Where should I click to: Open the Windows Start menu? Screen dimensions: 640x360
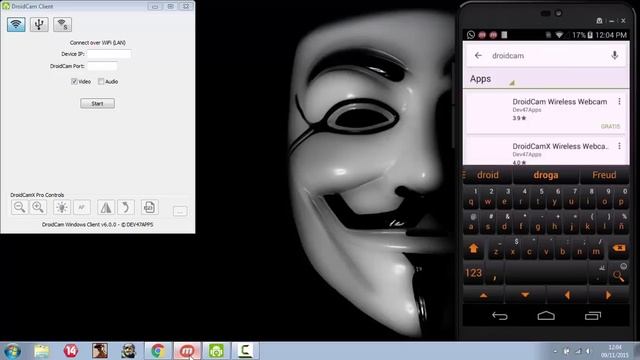tap(12, 351)
